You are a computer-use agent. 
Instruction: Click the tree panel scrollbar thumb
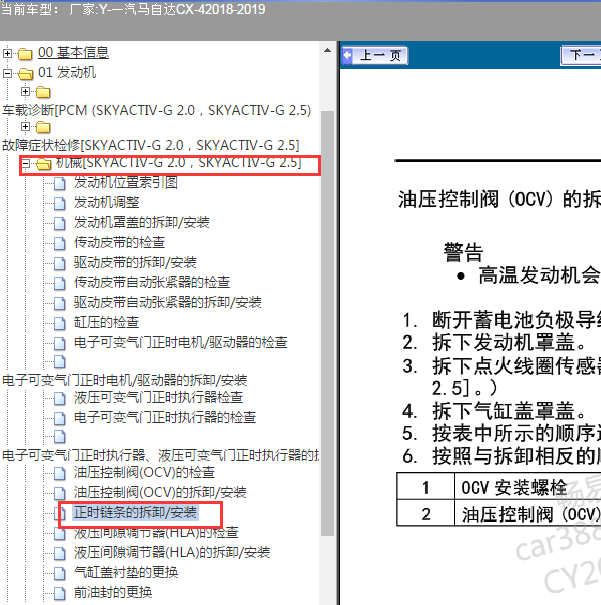[328, 323]
